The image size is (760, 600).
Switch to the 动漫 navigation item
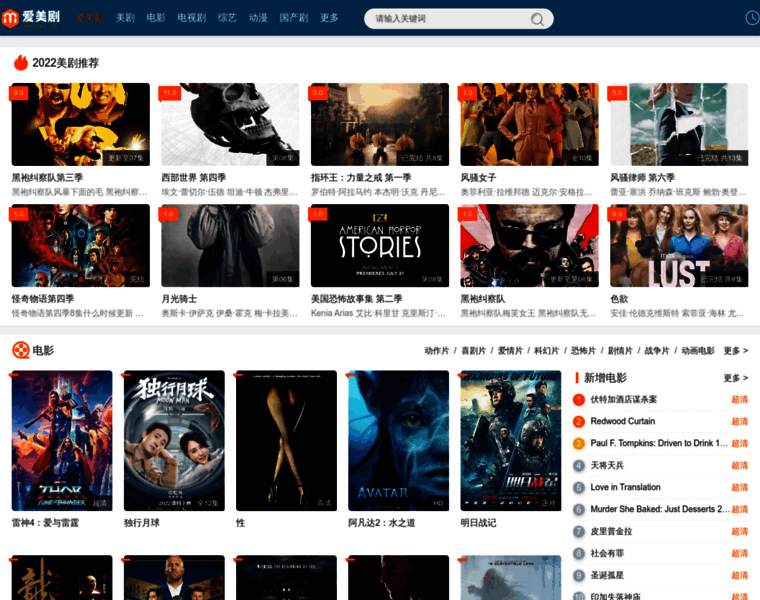click(258, 18)
